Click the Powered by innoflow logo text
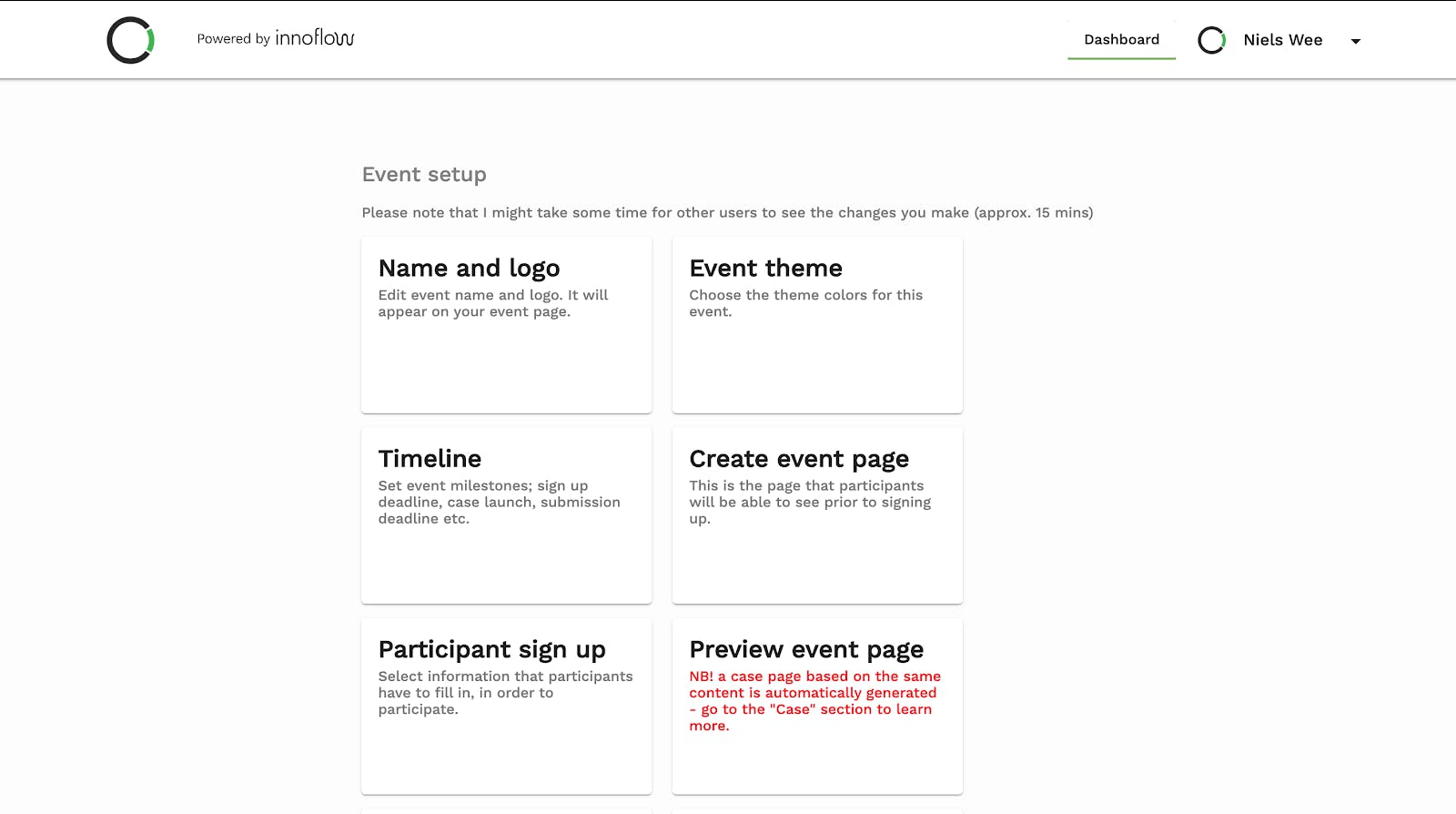Image resolution: width=1456 pixels, height=814 pixels. [x=276, y=38]
